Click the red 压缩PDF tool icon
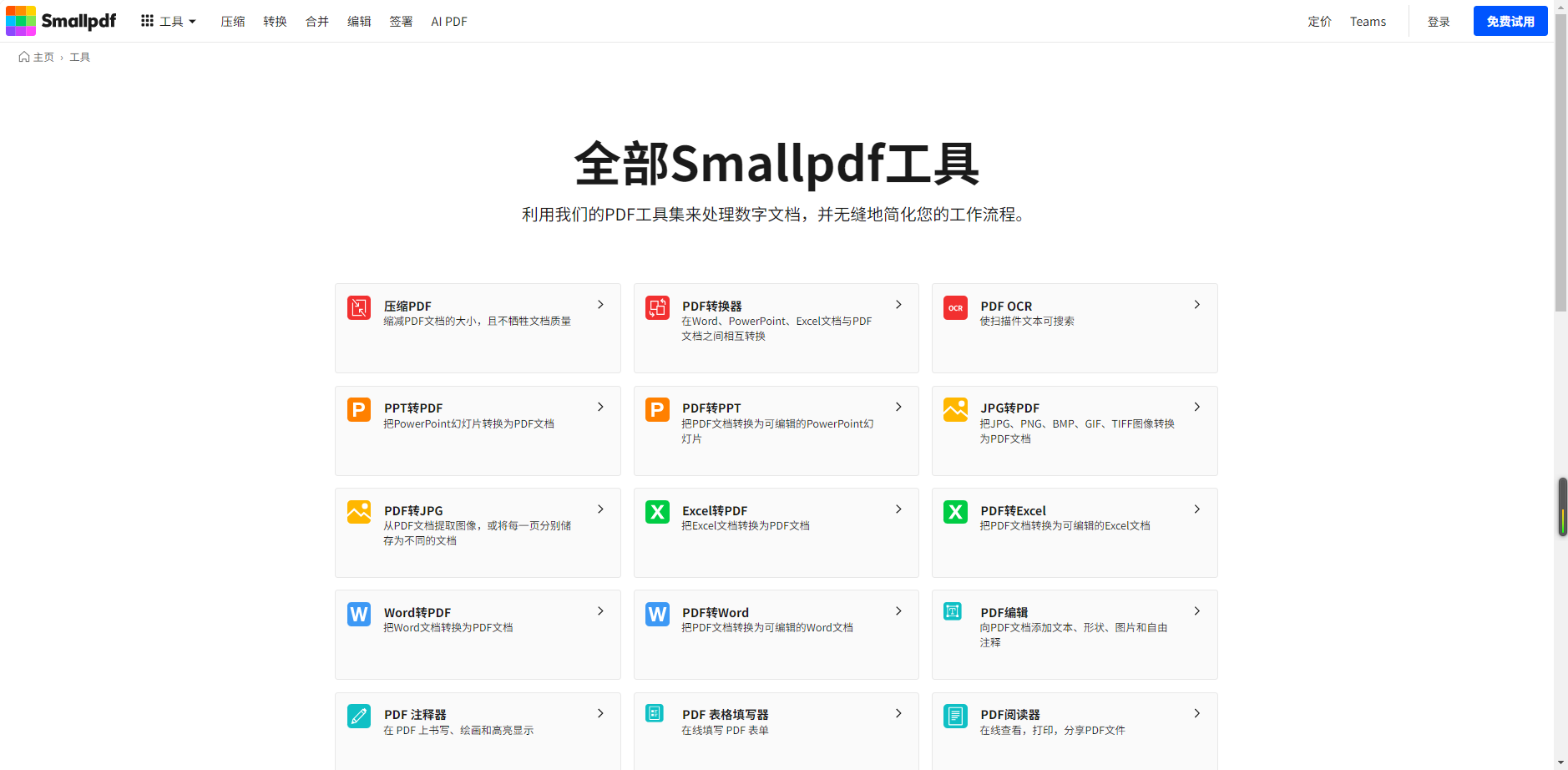 tap(359, 308)
